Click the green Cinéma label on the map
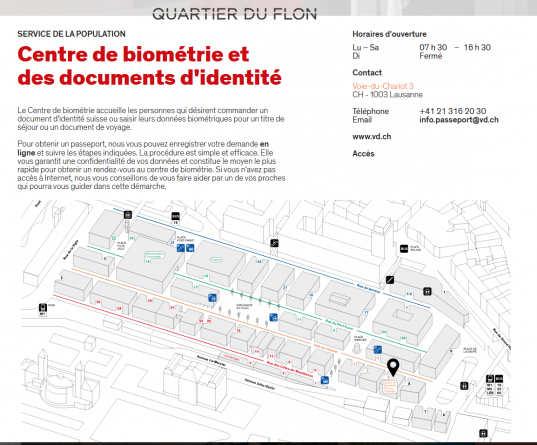The image size is (537, 445). click(216, 260)
